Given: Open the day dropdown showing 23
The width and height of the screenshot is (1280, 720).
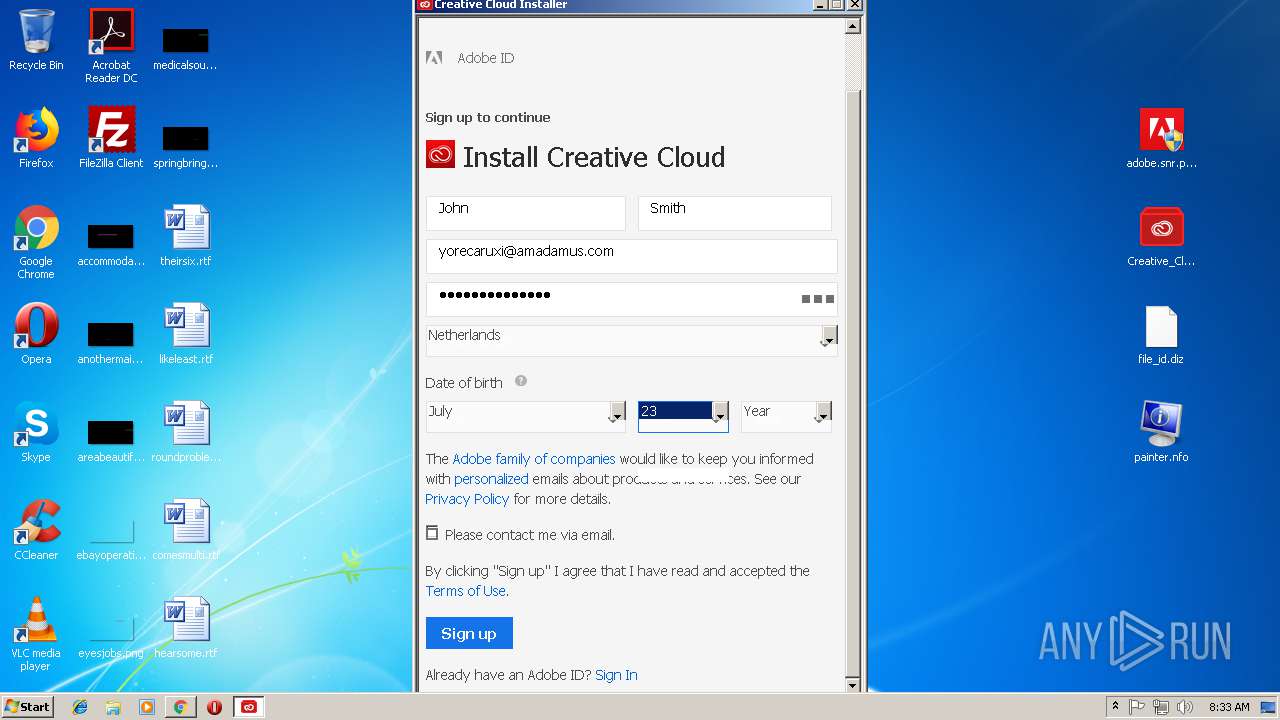Looking at the screenshot, I should click(x=683, y=417).
